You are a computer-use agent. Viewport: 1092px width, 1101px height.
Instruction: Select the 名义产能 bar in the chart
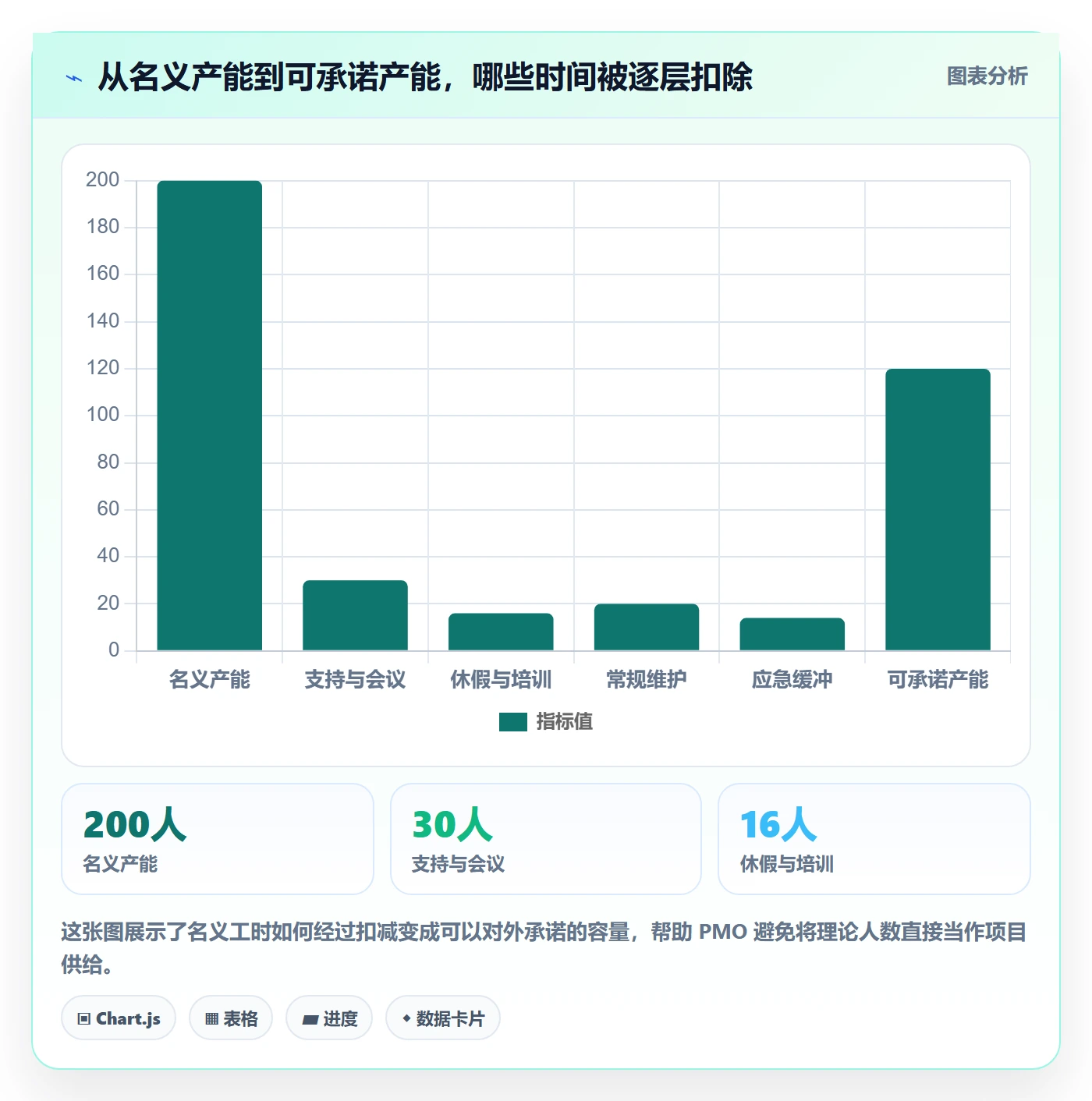pyautogui.click(x=210, y=416)
